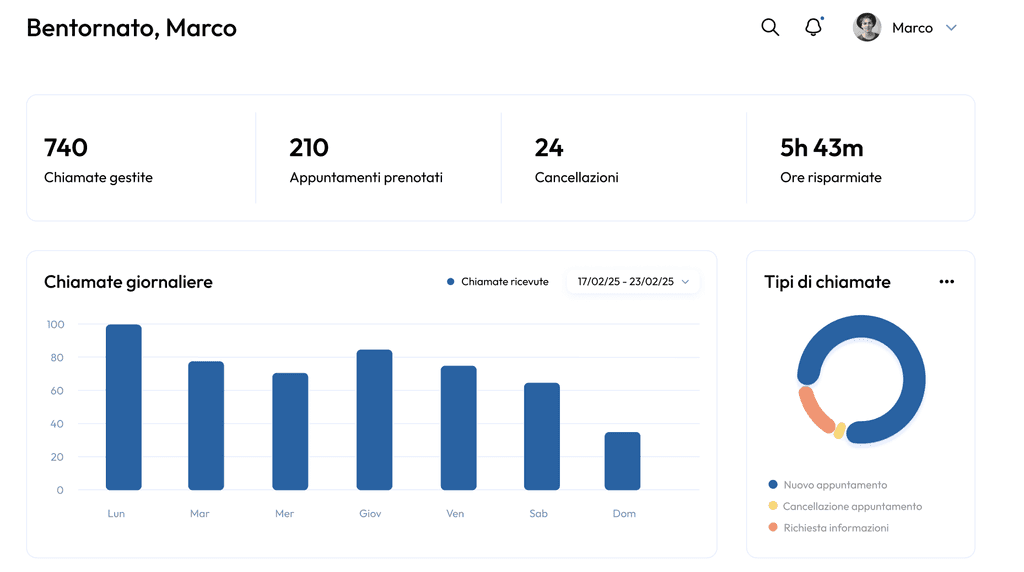Select the Cancellazione appuntamento legend entry
Screen dimensions: 1024x572
845,506
